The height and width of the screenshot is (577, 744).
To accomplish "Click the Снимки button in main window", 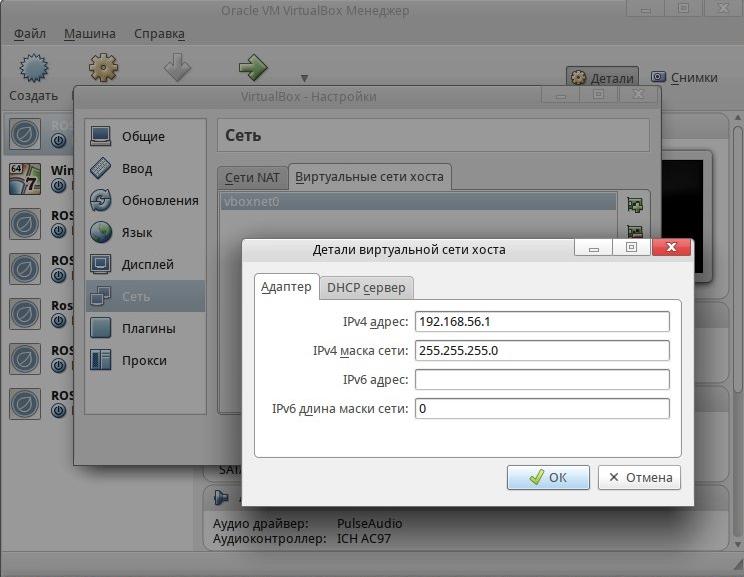I will point(684,77).
